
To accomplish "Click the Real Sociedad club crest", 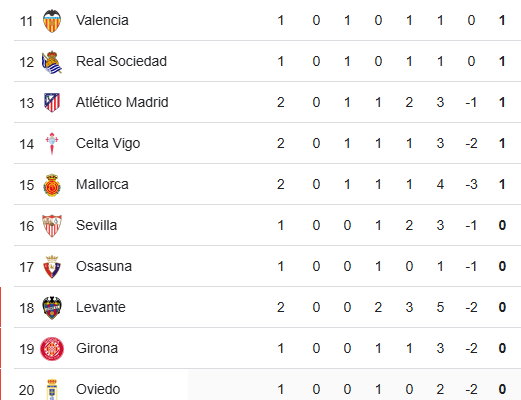I will [x=52, y=62].
